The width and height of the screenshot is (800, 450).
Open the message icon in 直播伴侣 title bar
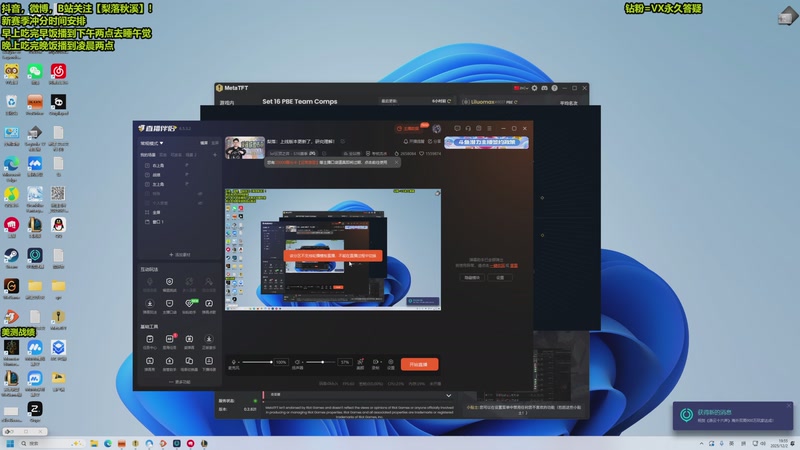pyautogui.click(x=457, y=129)
